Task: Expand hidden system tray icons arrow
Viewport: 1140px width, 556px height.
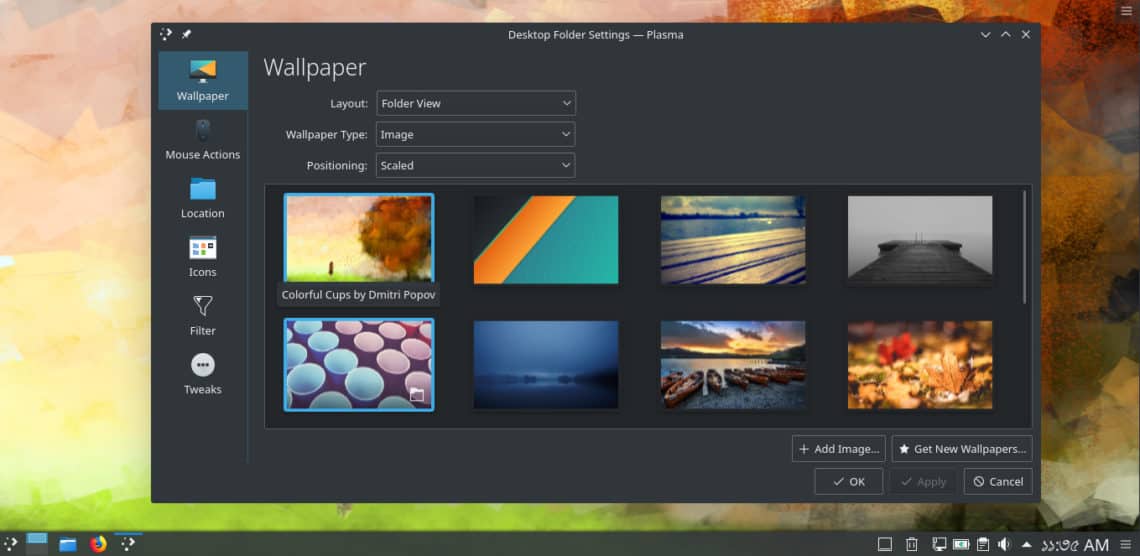Action: coord(1027,544)
